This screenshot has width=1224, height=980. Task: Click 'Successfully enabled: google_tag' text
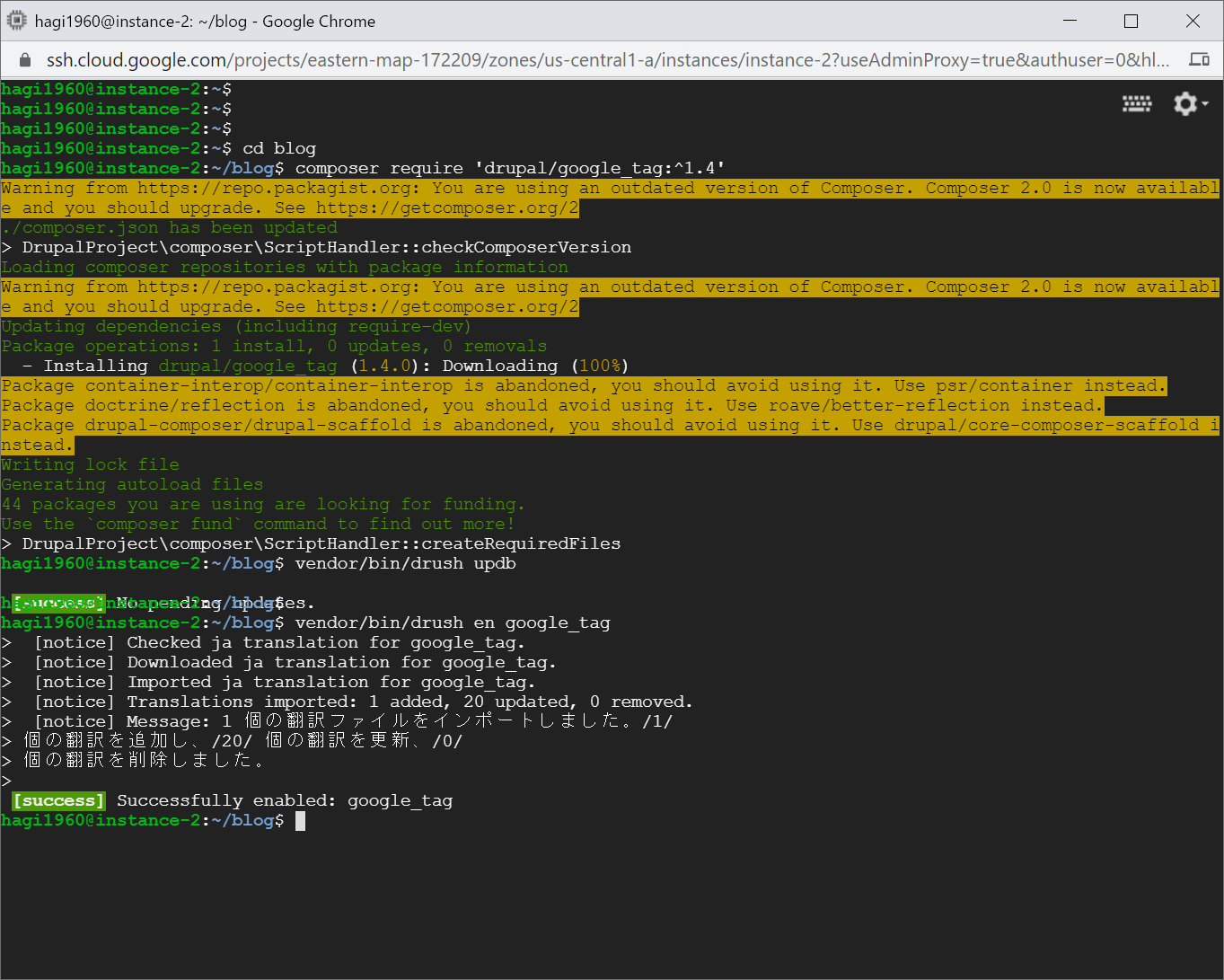pos(285,800)
